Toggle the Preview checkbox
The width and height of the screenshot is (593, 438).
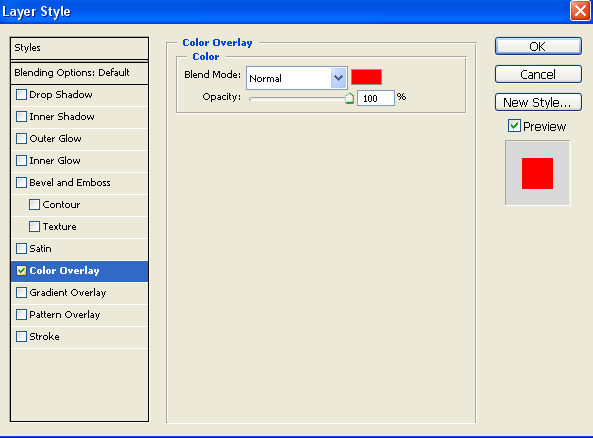[x=514, y=126]
